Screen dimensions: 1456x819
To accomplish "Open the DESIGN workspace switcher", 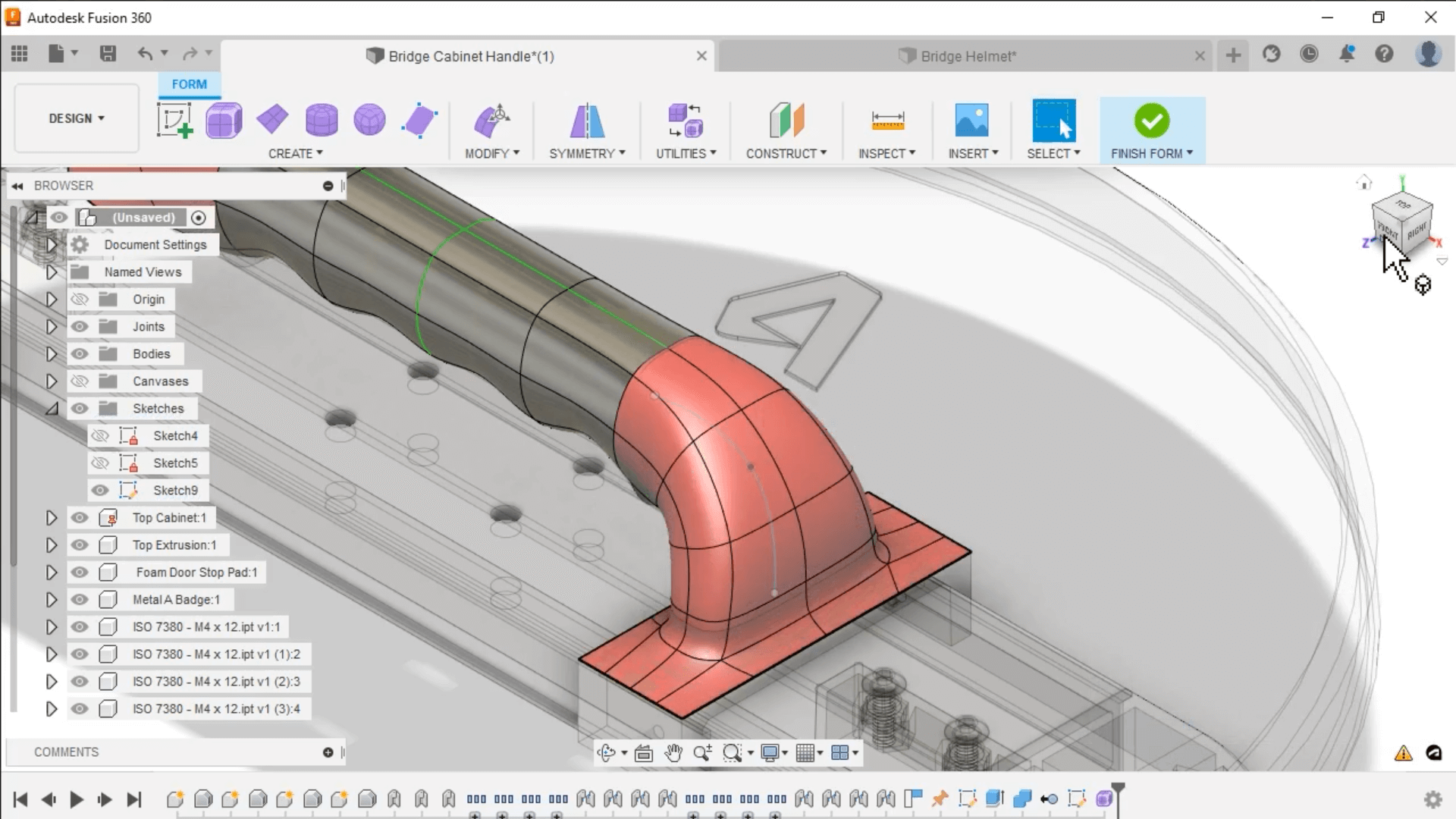I will [75, 118].
